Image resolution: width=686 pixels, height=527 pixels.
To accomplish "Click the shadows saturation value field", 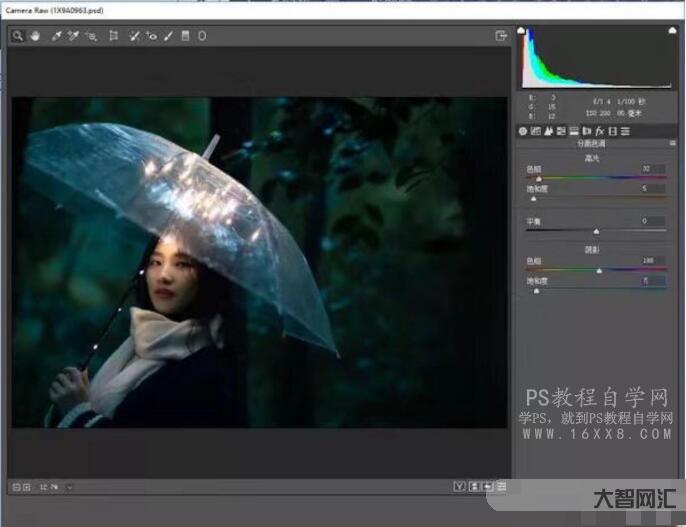I will pos(653,281).
